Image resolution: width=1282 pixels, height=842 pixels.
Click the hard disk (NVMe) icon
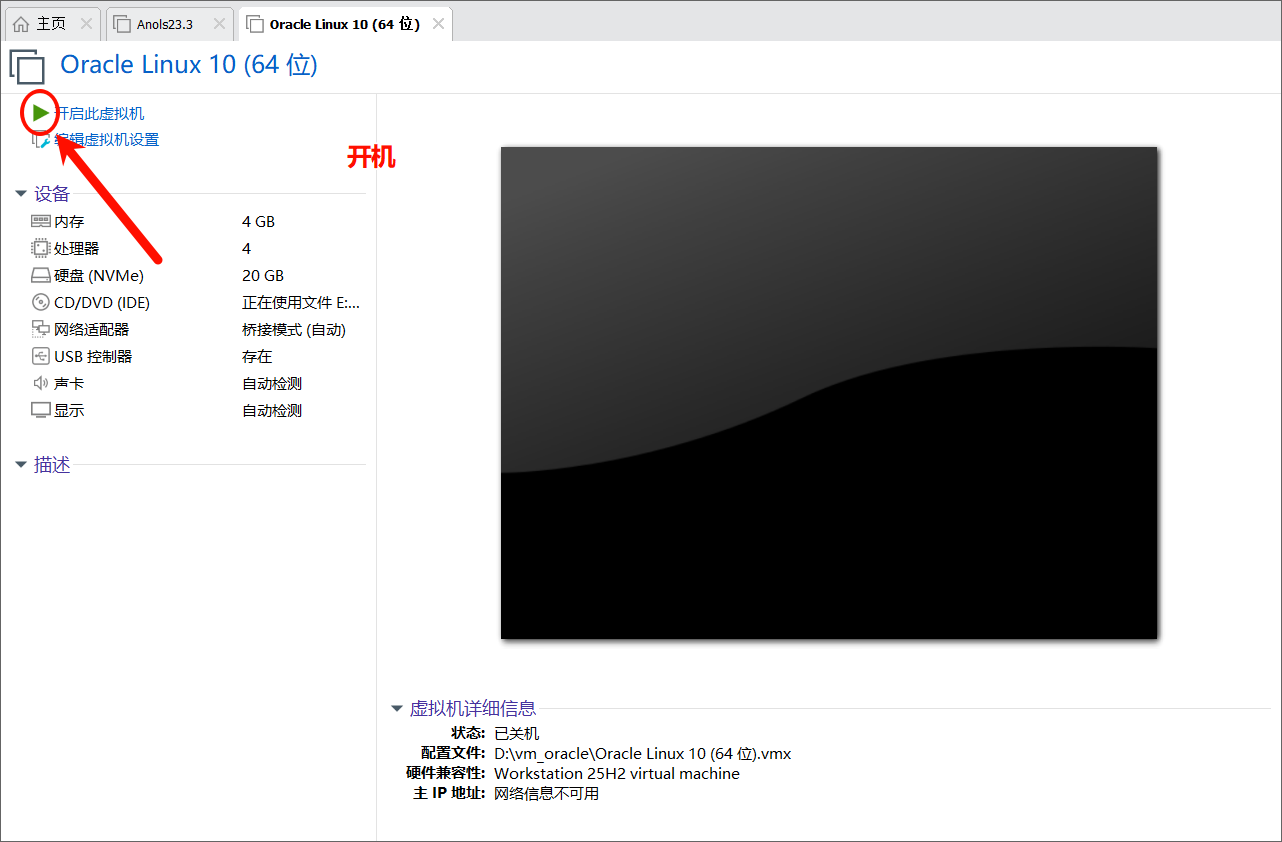(x=41, y=275)
